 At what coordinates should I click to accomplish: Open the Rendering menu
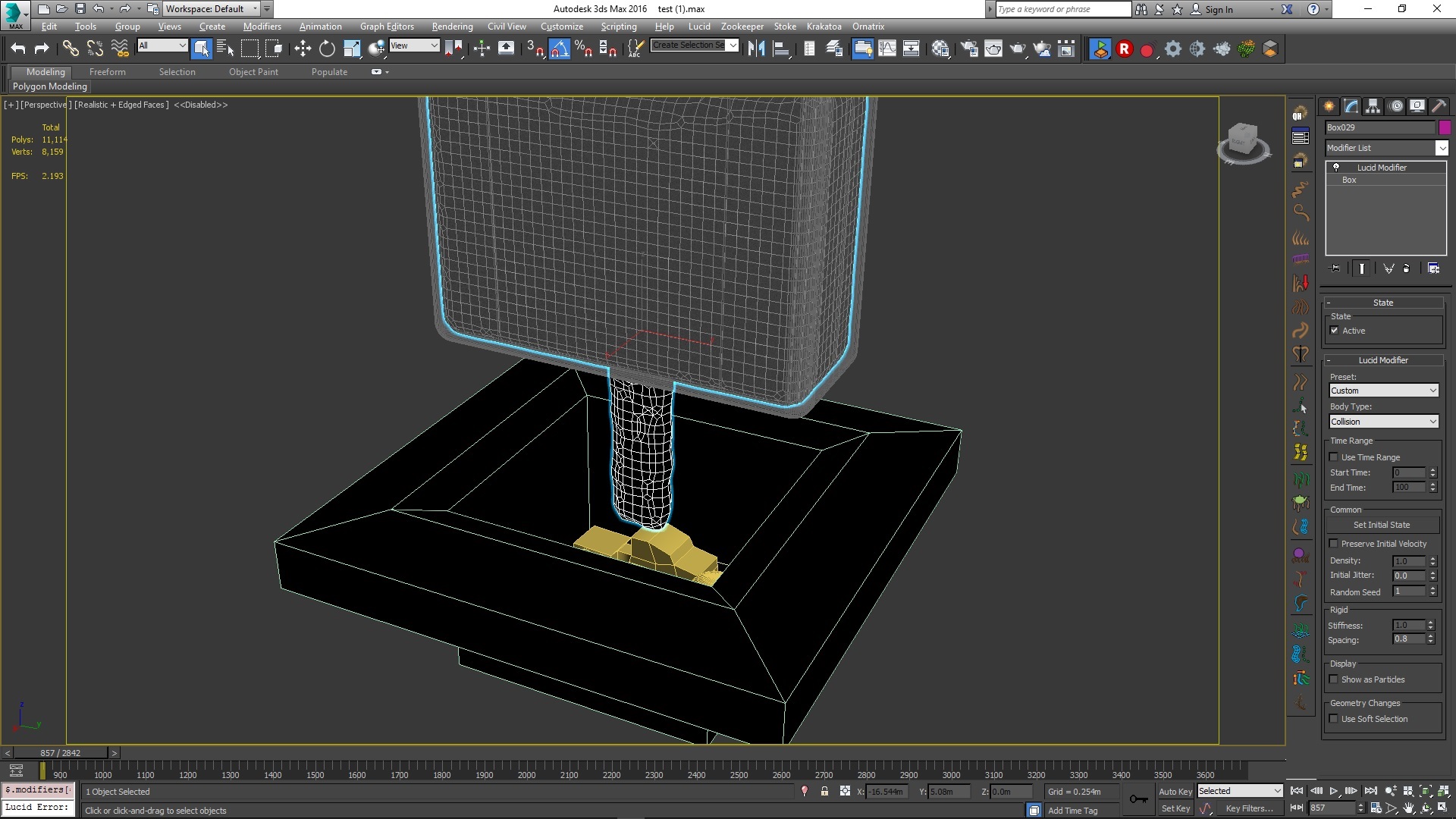452,27
